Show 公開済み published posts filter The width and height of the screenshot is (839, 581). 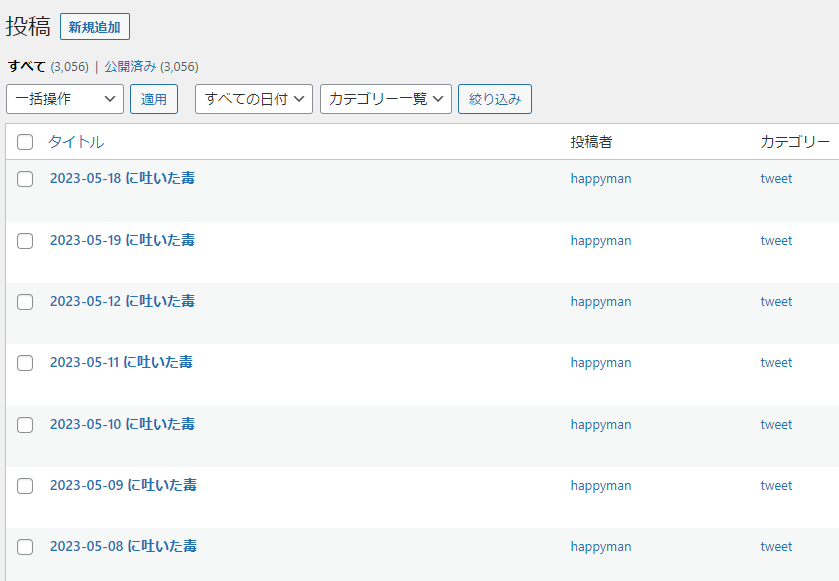coord(130,66)
